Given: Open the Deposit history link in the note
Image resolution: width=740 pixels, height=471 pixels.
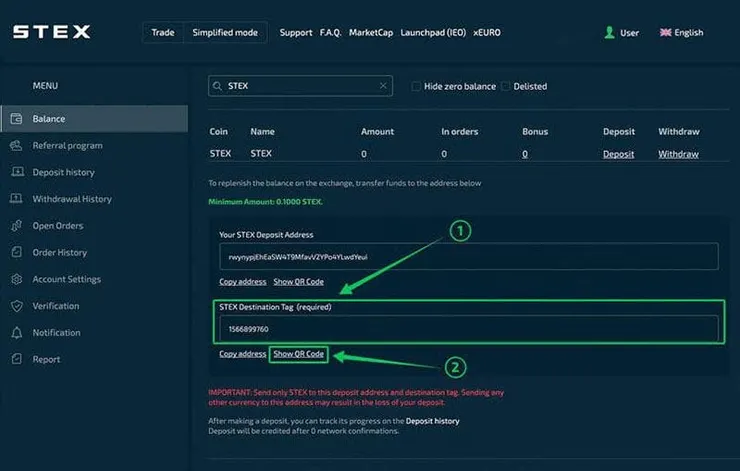Looking at the screenshot, I should click(432, 421).
